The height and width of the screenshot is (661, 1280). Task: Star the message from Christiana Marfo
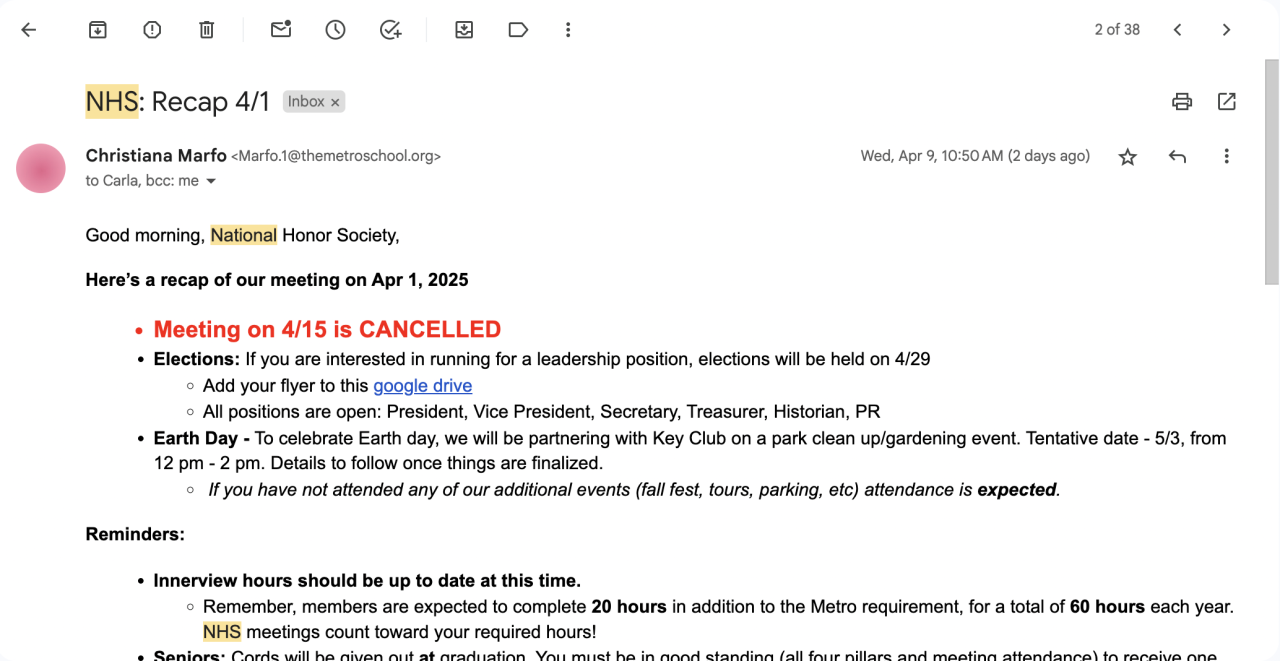click(x=1128, y=157)
